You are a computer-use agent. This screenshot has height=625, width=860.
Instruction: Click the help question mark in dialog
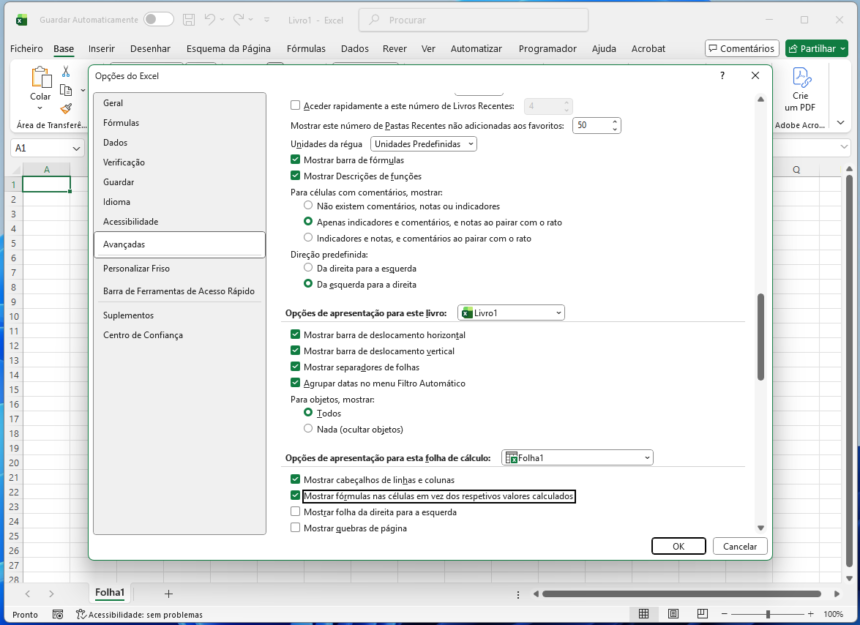[722, 76]
